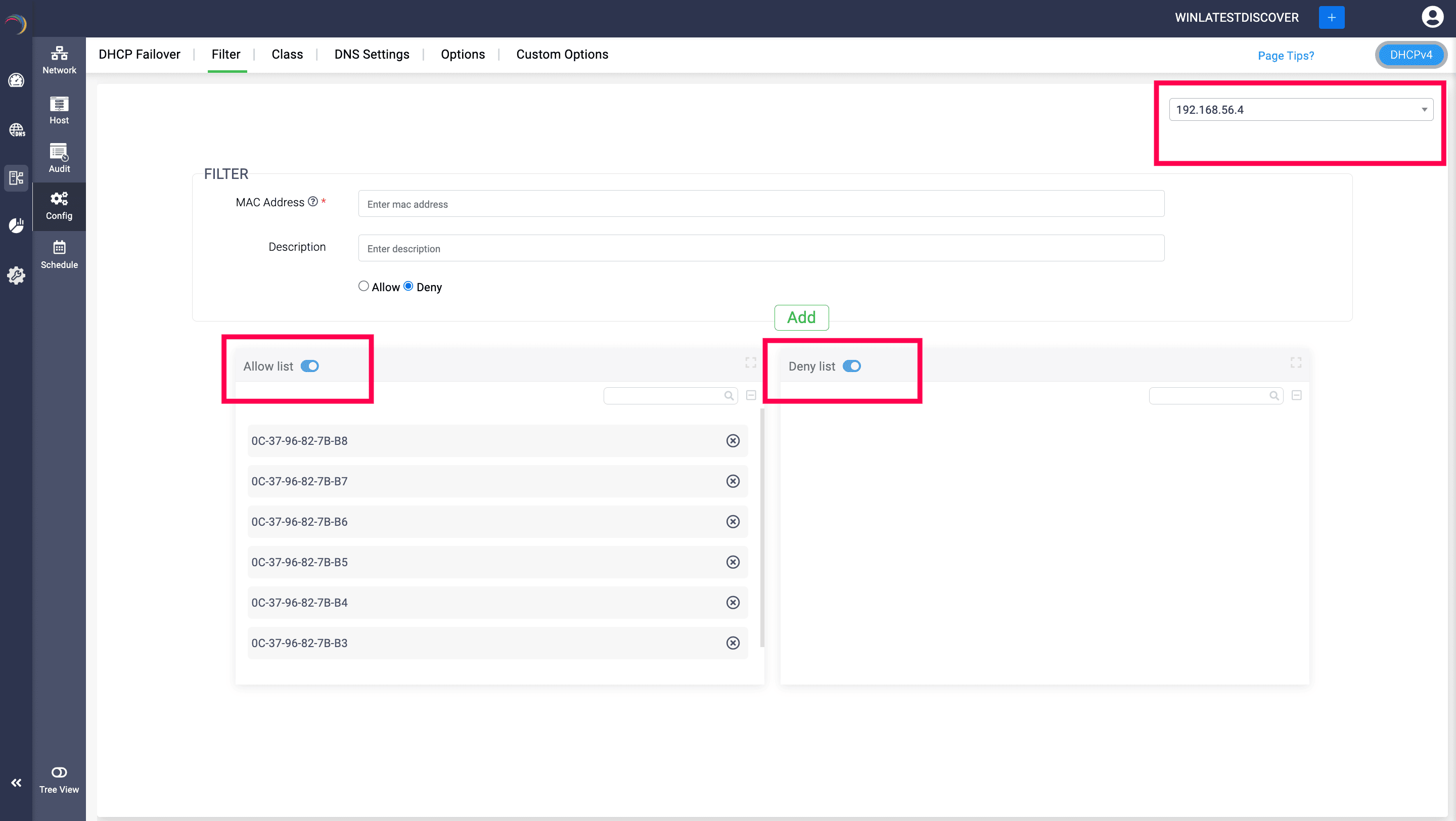
Task: Switch to the Custom Options tab
Action: point(562,54)
